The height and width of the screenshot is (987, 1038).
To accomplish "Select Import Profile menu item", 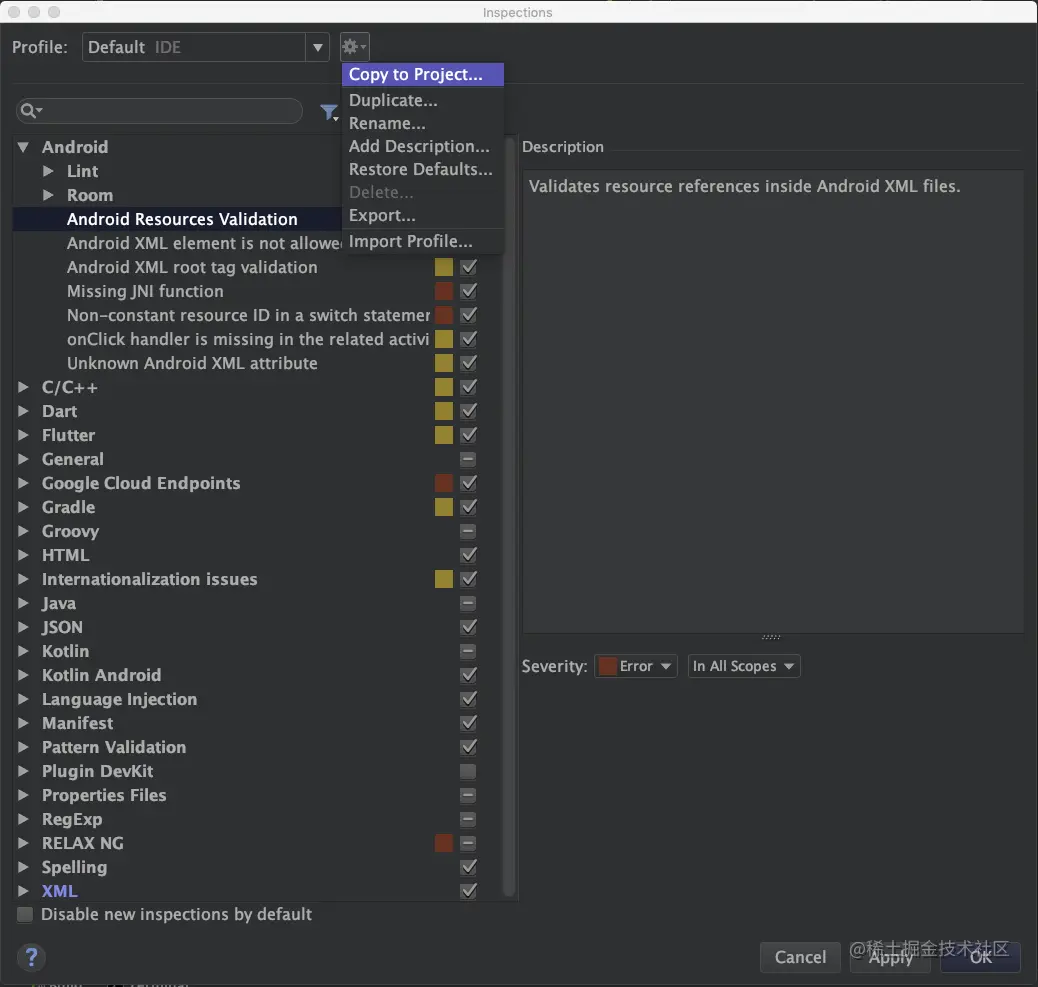I will click(x=422, y=242).
